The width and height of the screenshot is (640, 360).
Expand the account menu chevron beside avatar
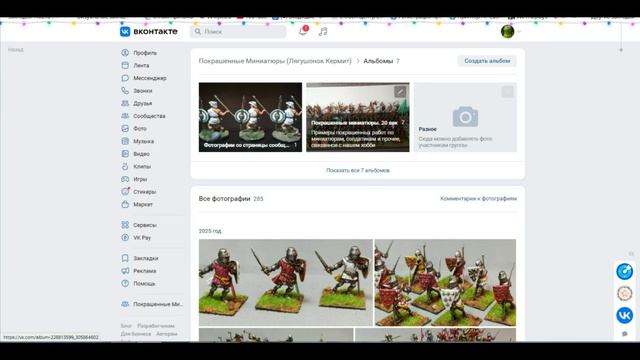pos(519,31)
